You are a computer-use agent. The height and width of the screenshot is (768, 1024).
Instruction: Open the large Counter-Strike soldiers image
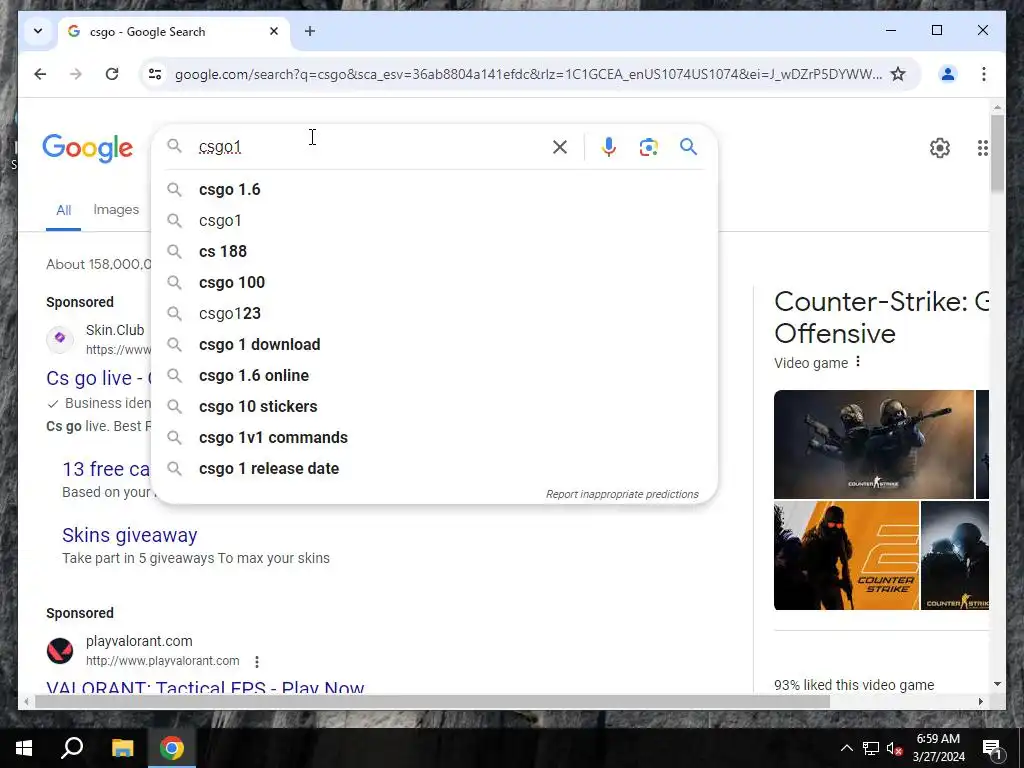point(874,444)
